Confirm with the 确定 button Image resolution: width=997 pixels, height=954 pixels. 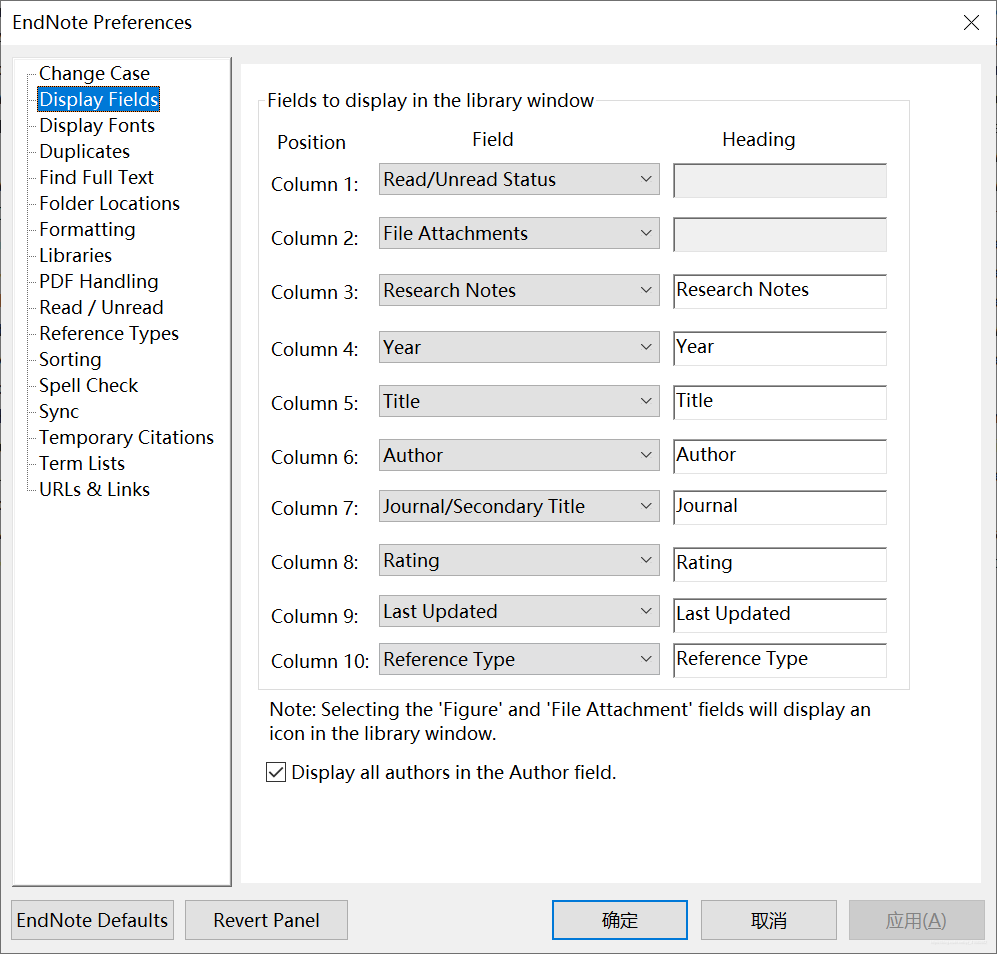click(x=620, y=920)
